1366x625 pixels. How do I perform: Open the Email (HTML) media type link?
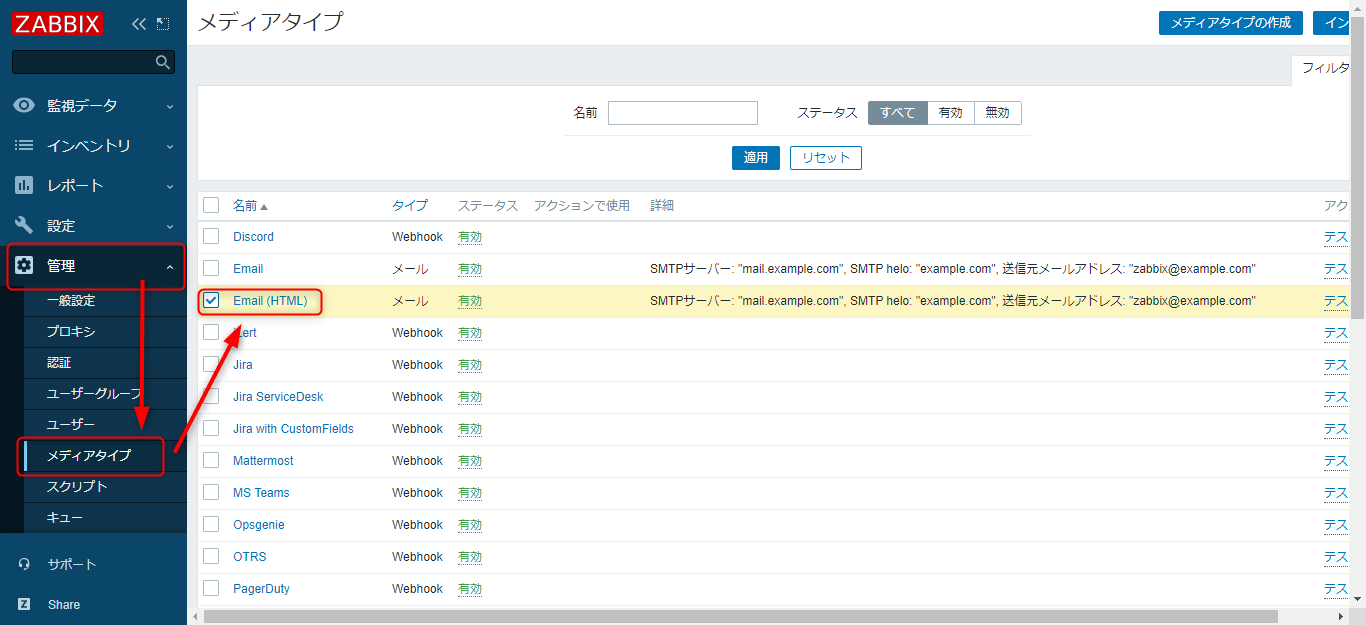click(x=270, y=300)
